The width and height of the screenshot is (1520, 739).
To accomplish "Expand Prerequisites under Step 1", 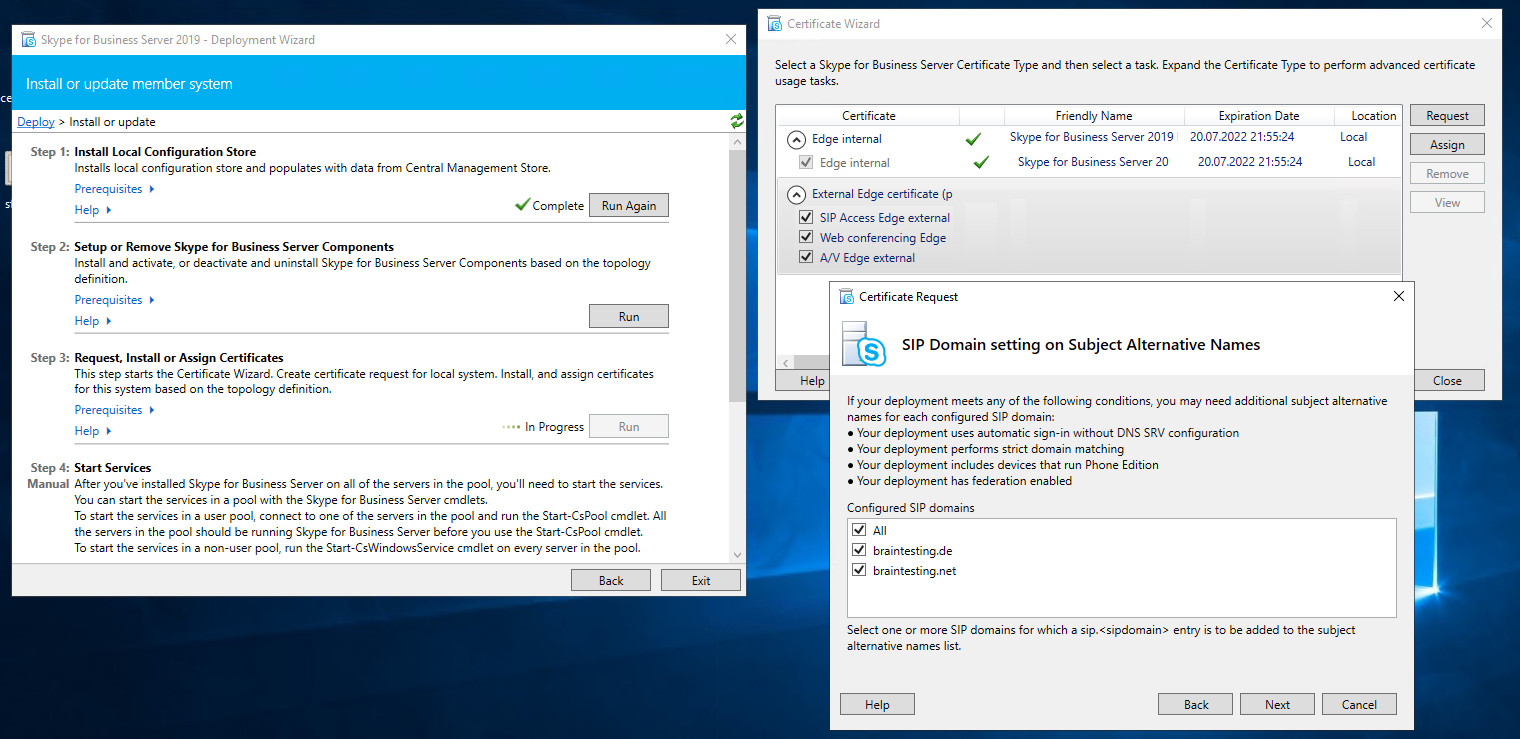I will 114,189.
